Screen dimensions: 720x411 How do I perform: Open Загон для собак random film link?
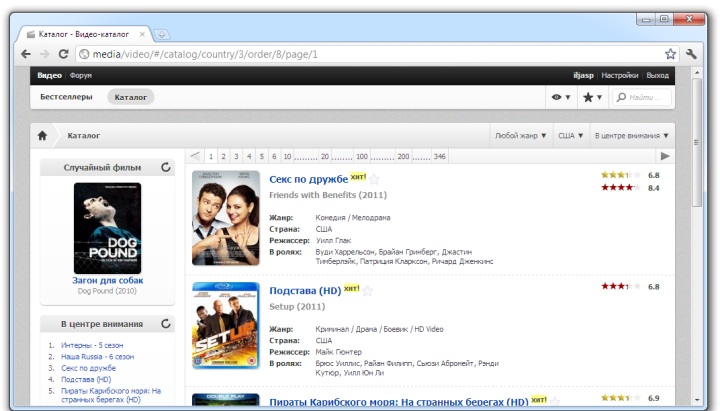(x=107, y=280)
